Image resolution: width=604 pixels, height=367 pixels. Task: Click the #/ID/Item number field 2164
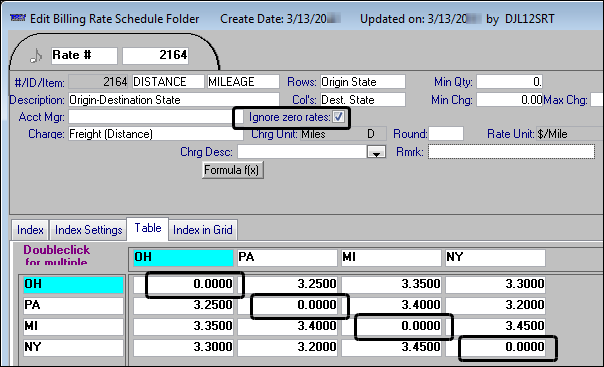pos(98,82)
